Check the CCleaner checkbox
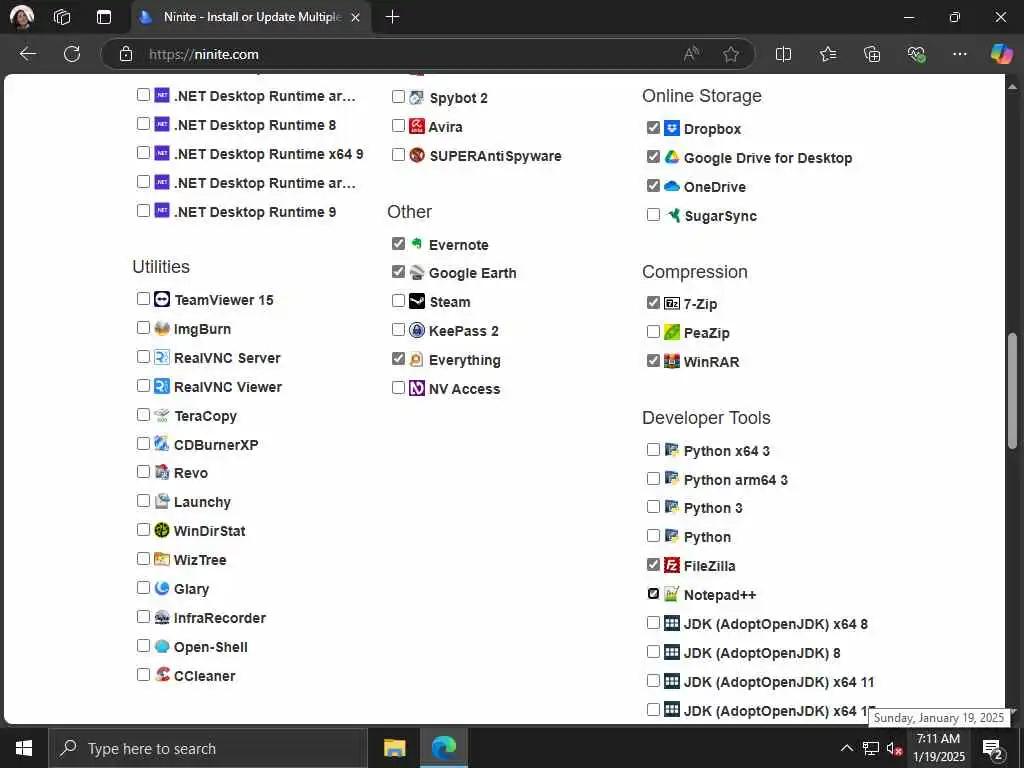 144,674
